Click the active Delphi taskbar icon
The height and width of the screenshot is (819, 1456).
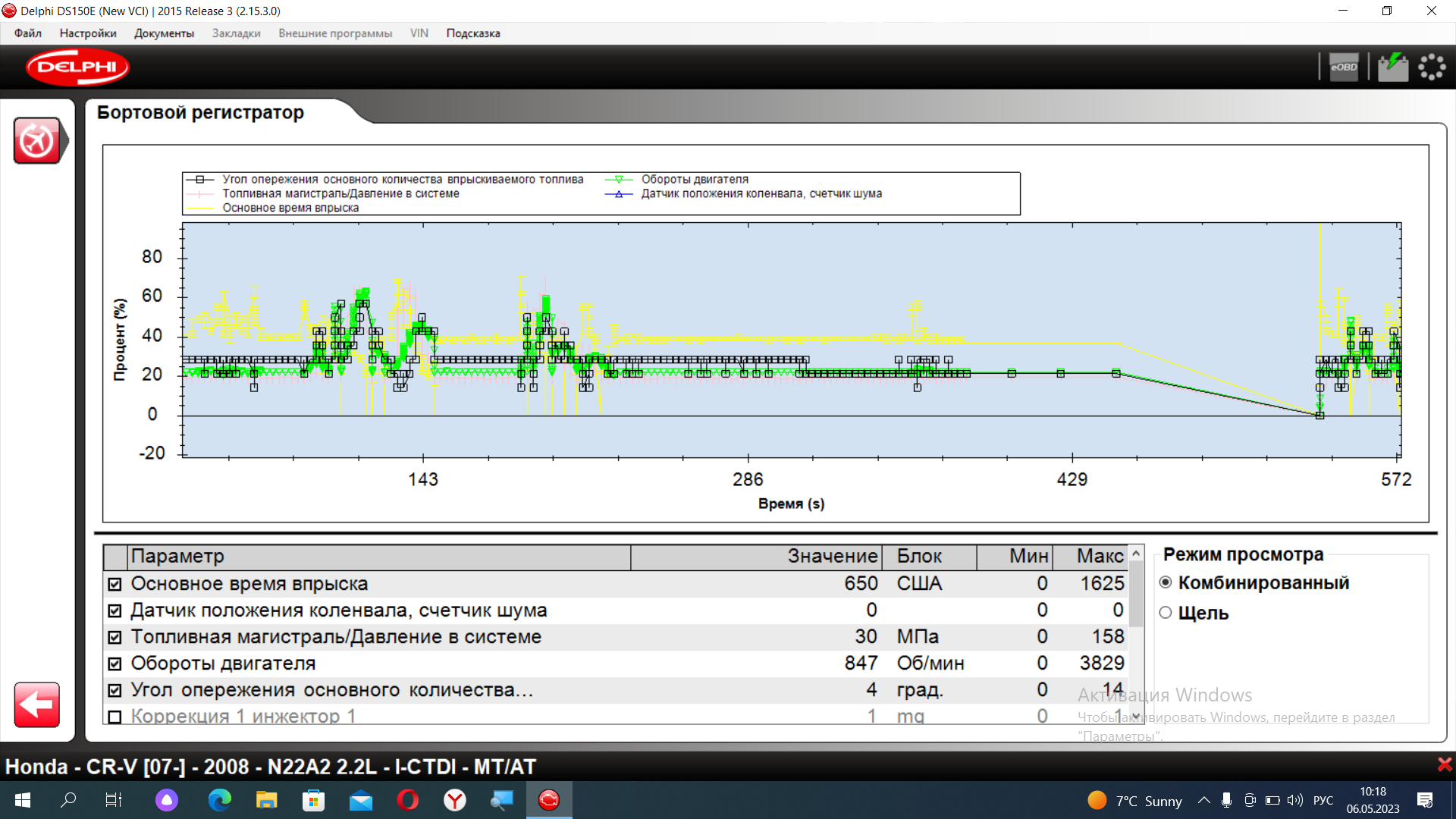click(549, 800)
